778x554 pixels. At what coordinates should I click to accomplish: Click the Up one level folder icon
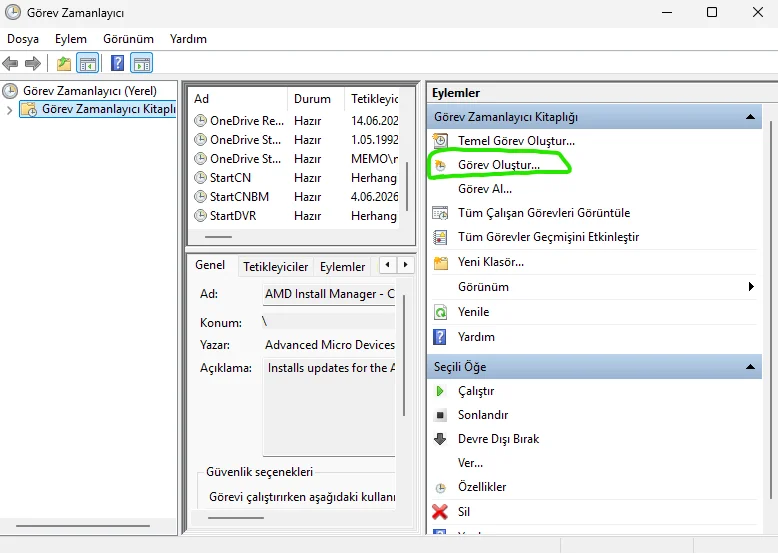coord(64,63)
